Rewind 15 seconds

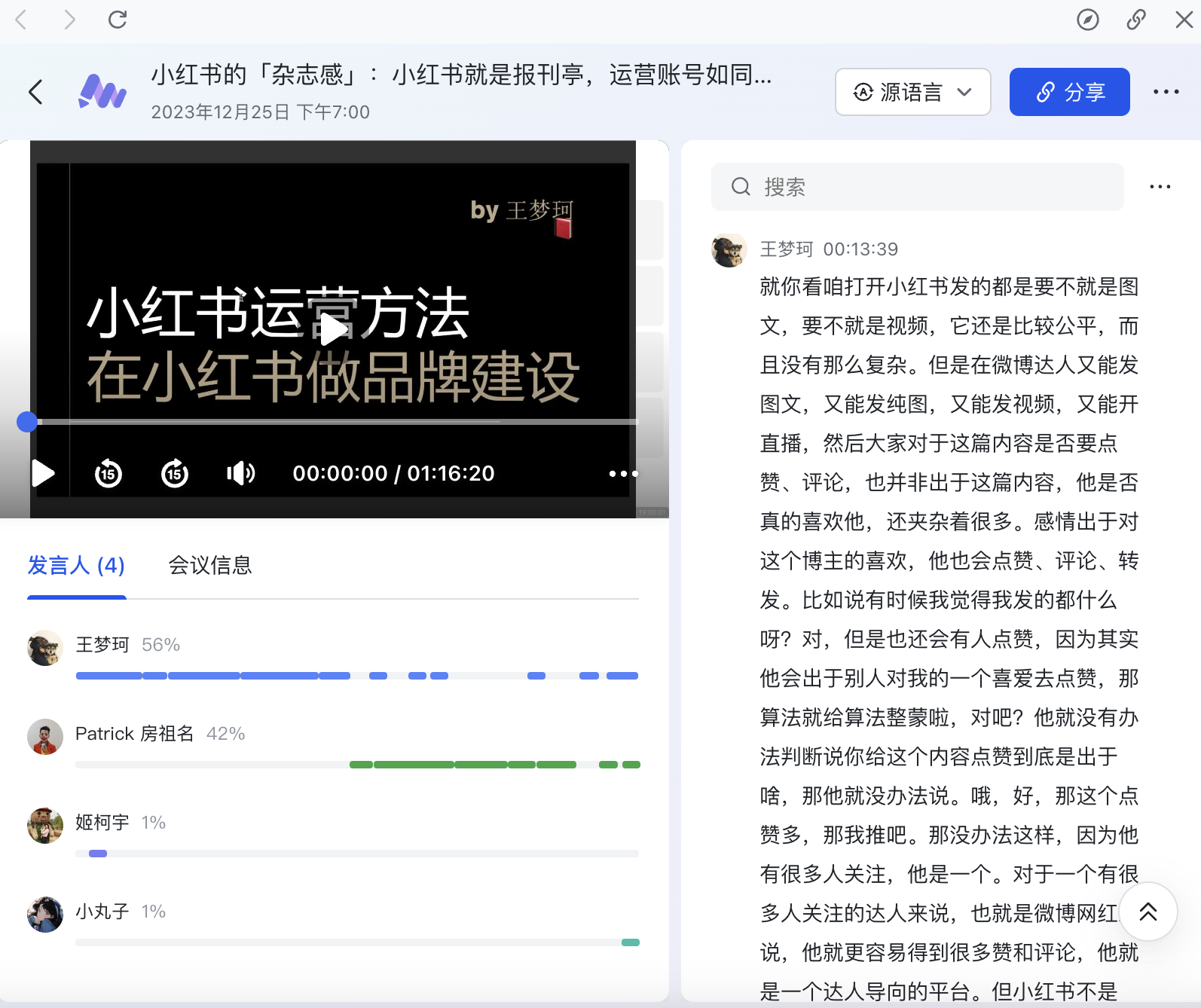(108, 473)
